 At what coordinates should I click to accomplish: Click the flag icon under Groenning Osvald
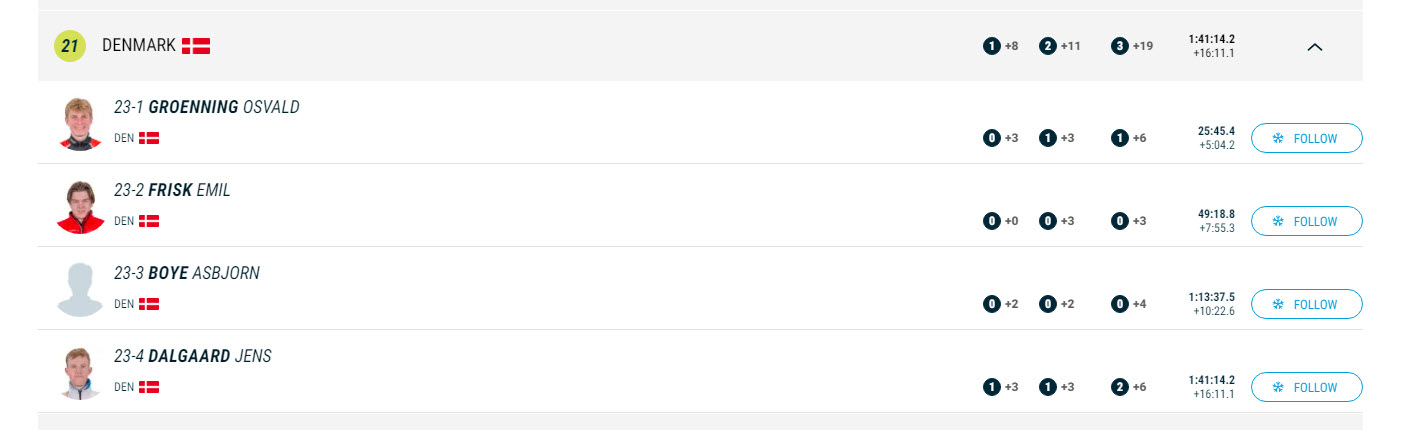point(149,138)
